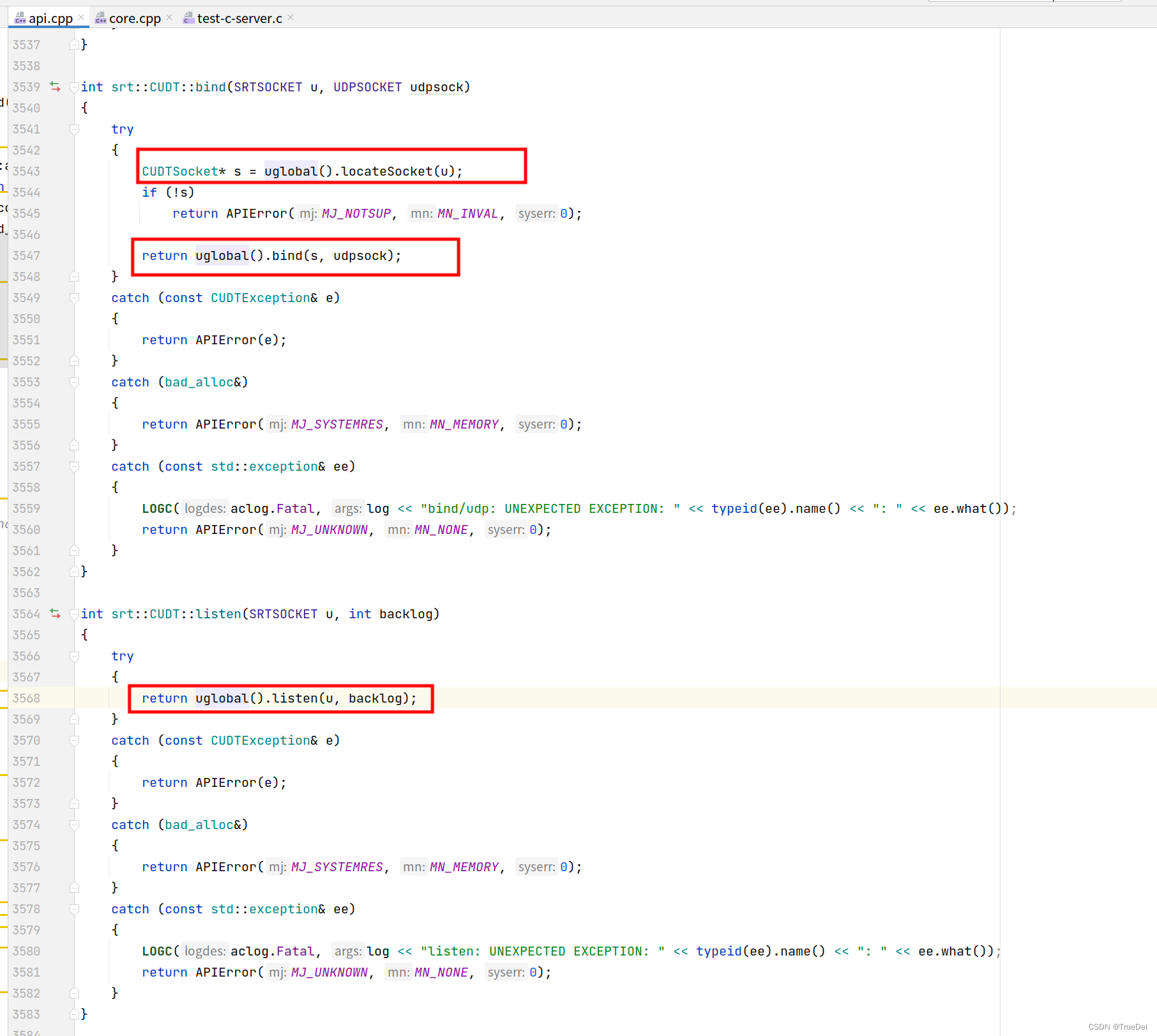Collapse the std::exception catch block at line 3578
This screenshot has height=1036, width=1157.
(x=74, y=909)
